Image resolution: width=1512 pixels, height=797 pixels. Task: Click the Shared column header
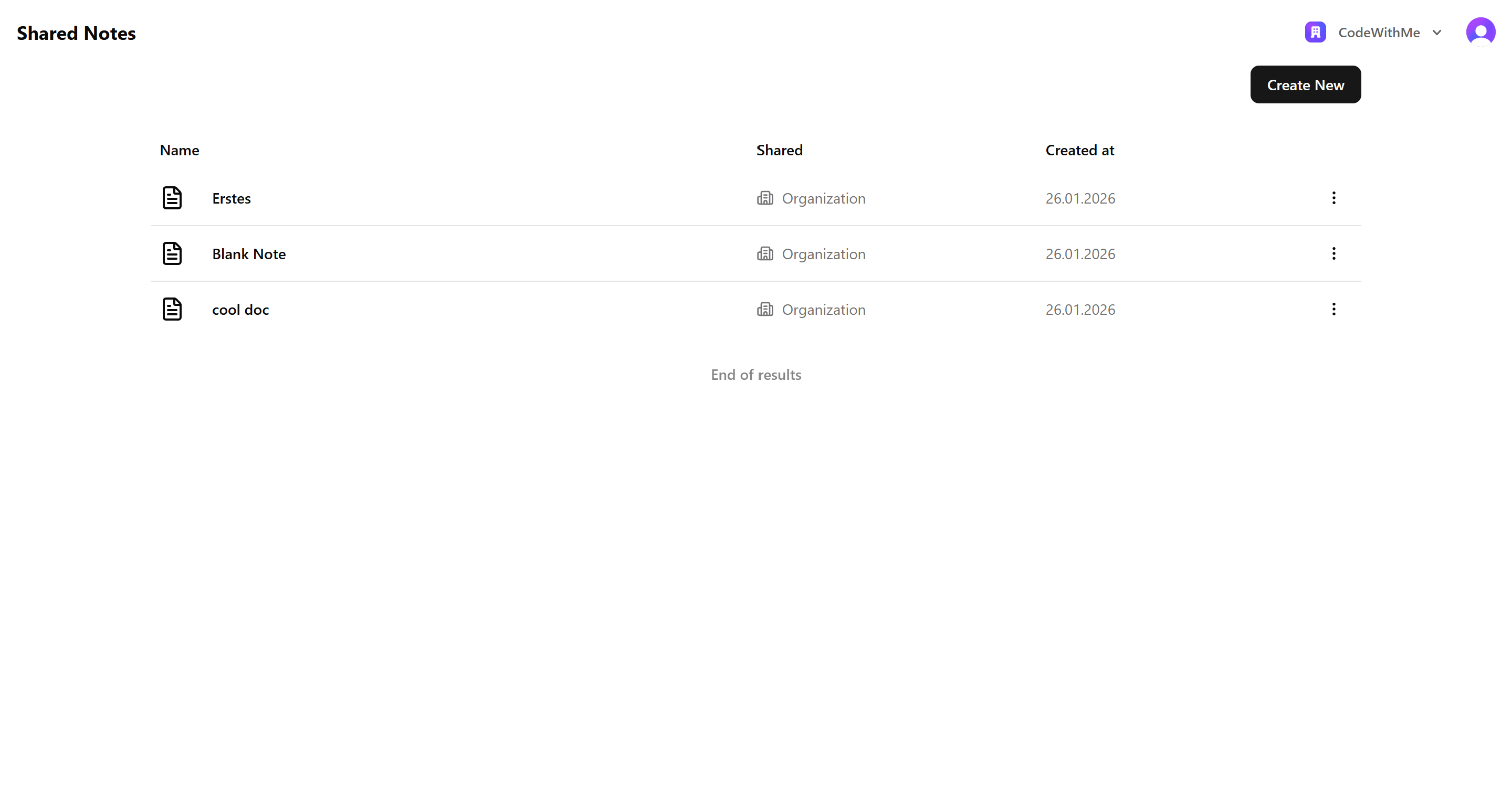(x=779, y=151)
